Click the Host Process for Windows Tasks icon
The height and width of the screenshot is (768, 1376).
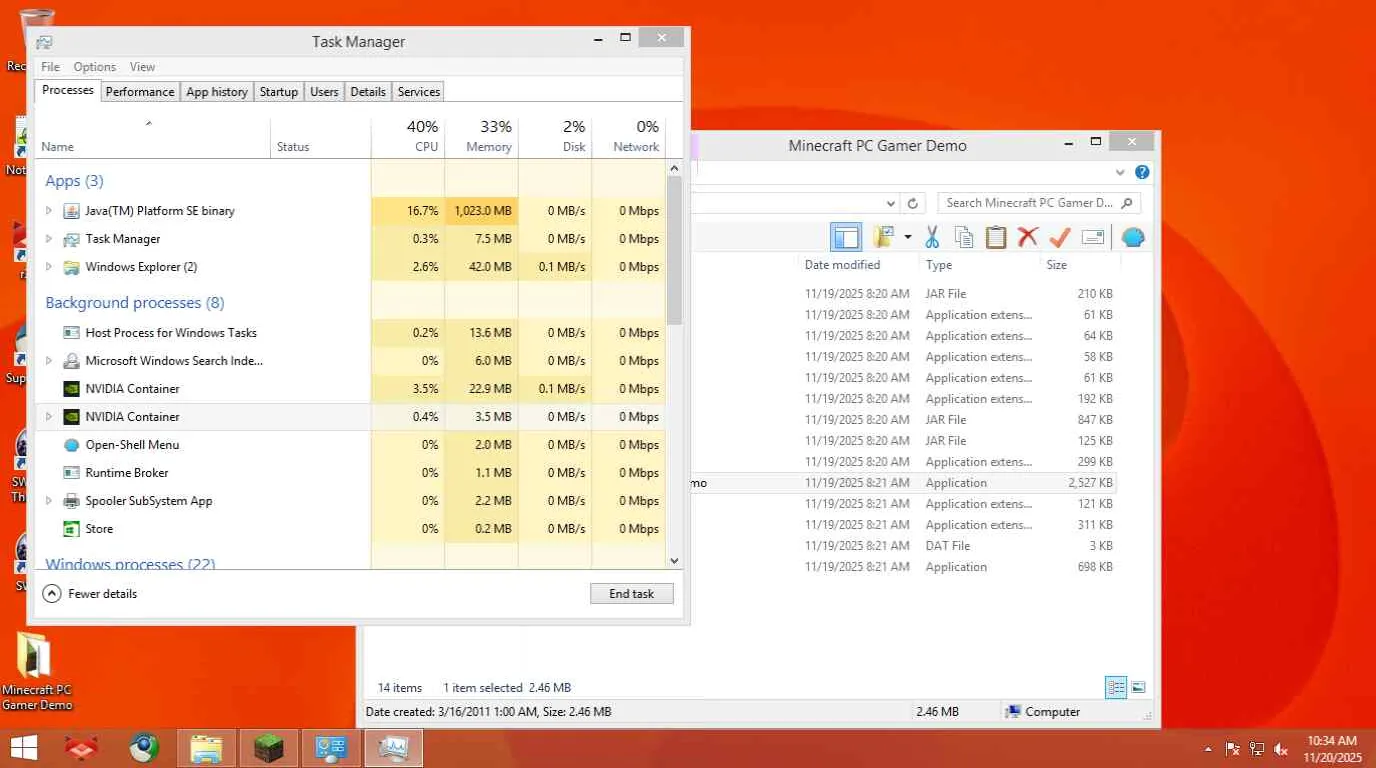71,333
